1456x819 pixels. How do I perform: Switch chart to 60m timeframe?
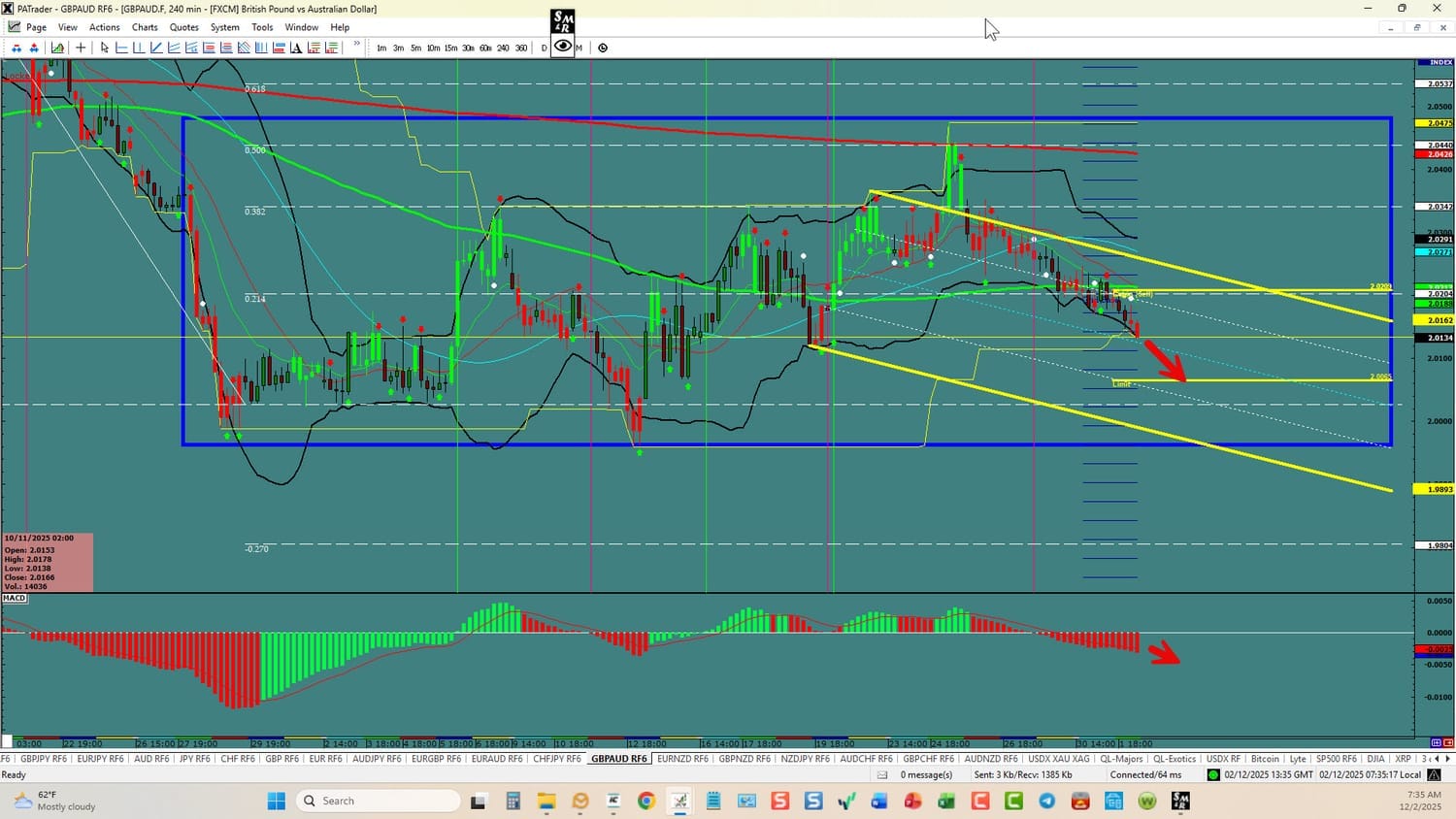(485, 48)
